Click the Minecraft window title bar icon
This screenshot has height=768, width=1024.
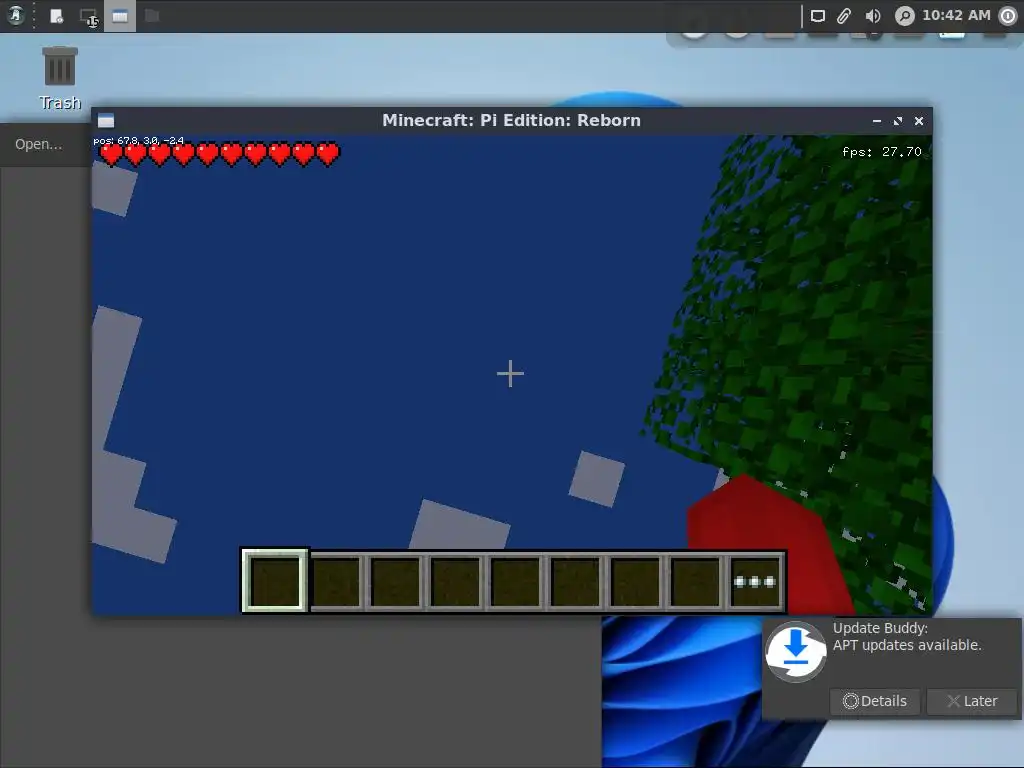(106, 120)
